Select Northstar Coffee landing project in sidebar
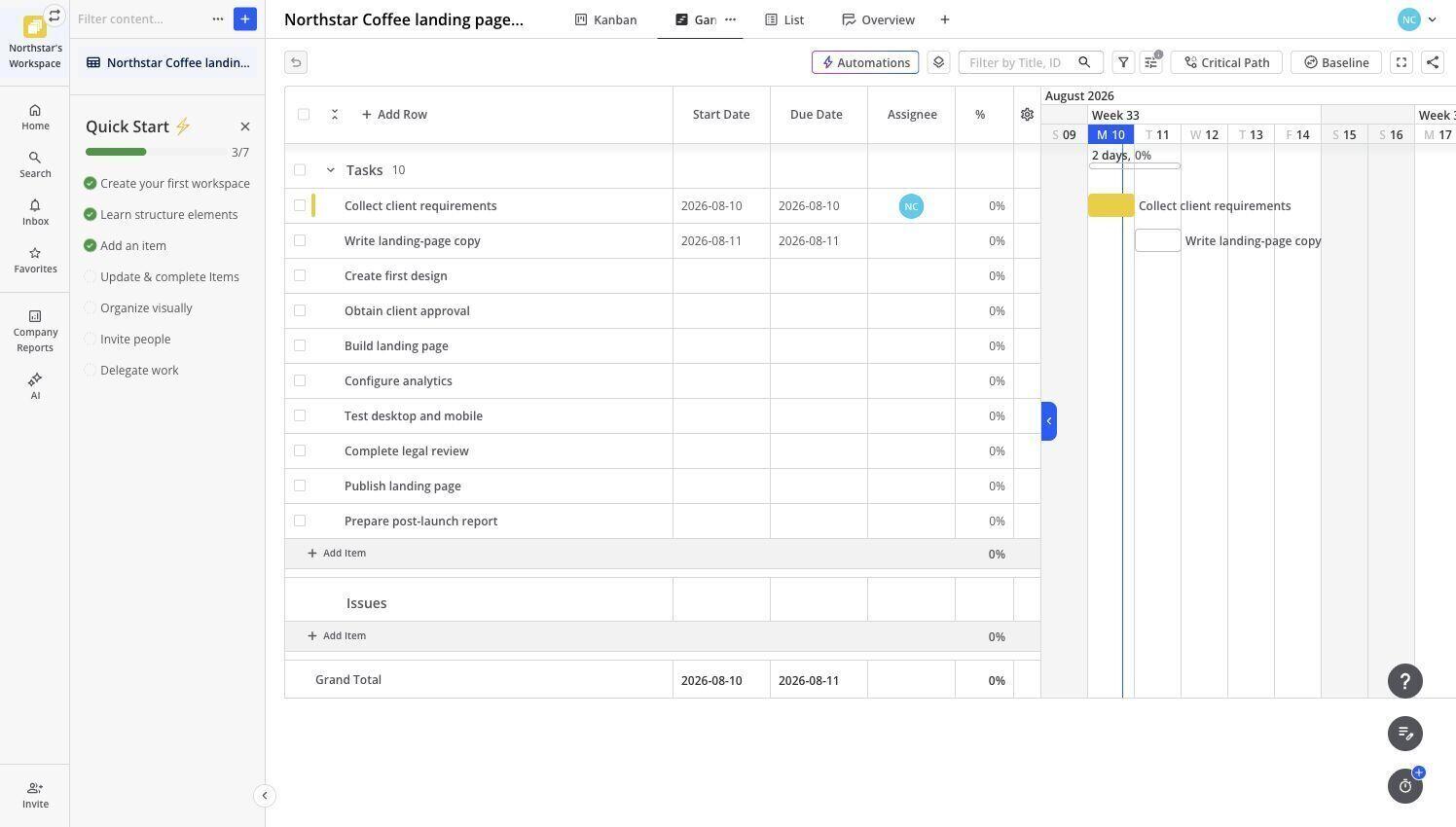The image size is (1456, 827). point(167,62)
